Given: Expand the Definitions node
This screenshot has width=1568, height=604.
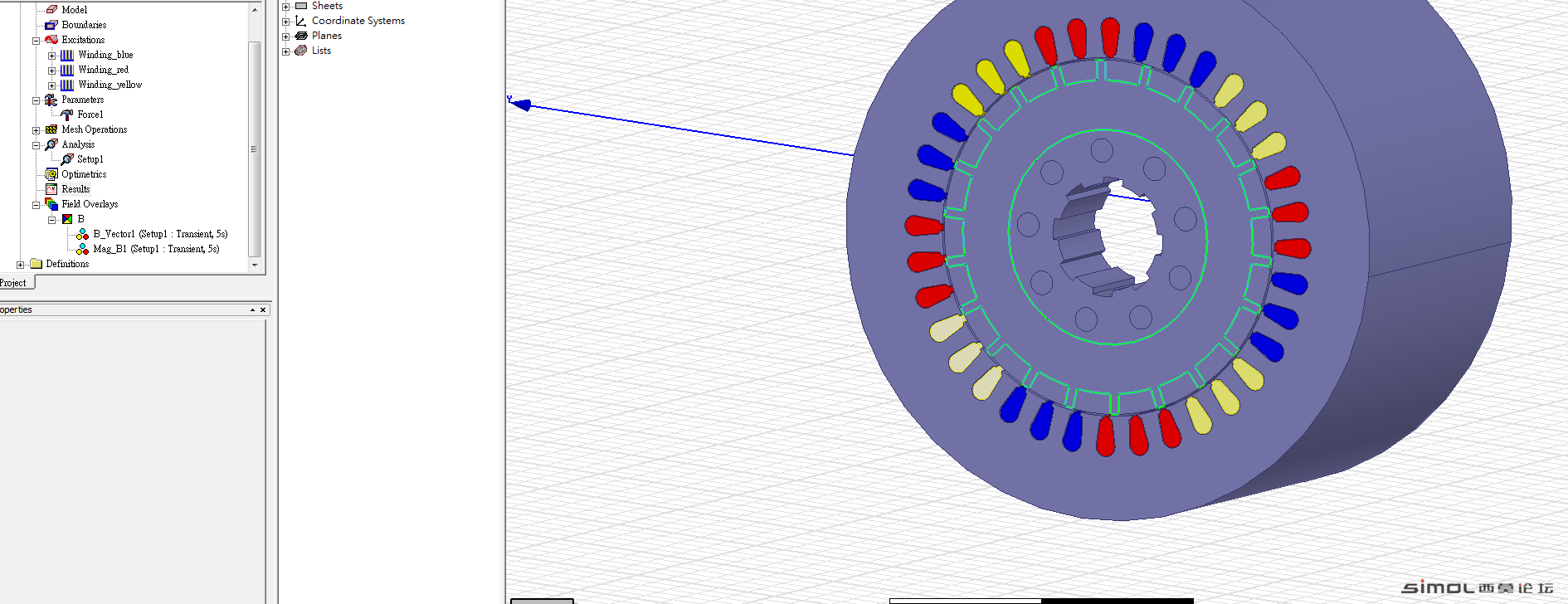Looking at the screenshot, I should pyautogui.click(x=20, y=265).
